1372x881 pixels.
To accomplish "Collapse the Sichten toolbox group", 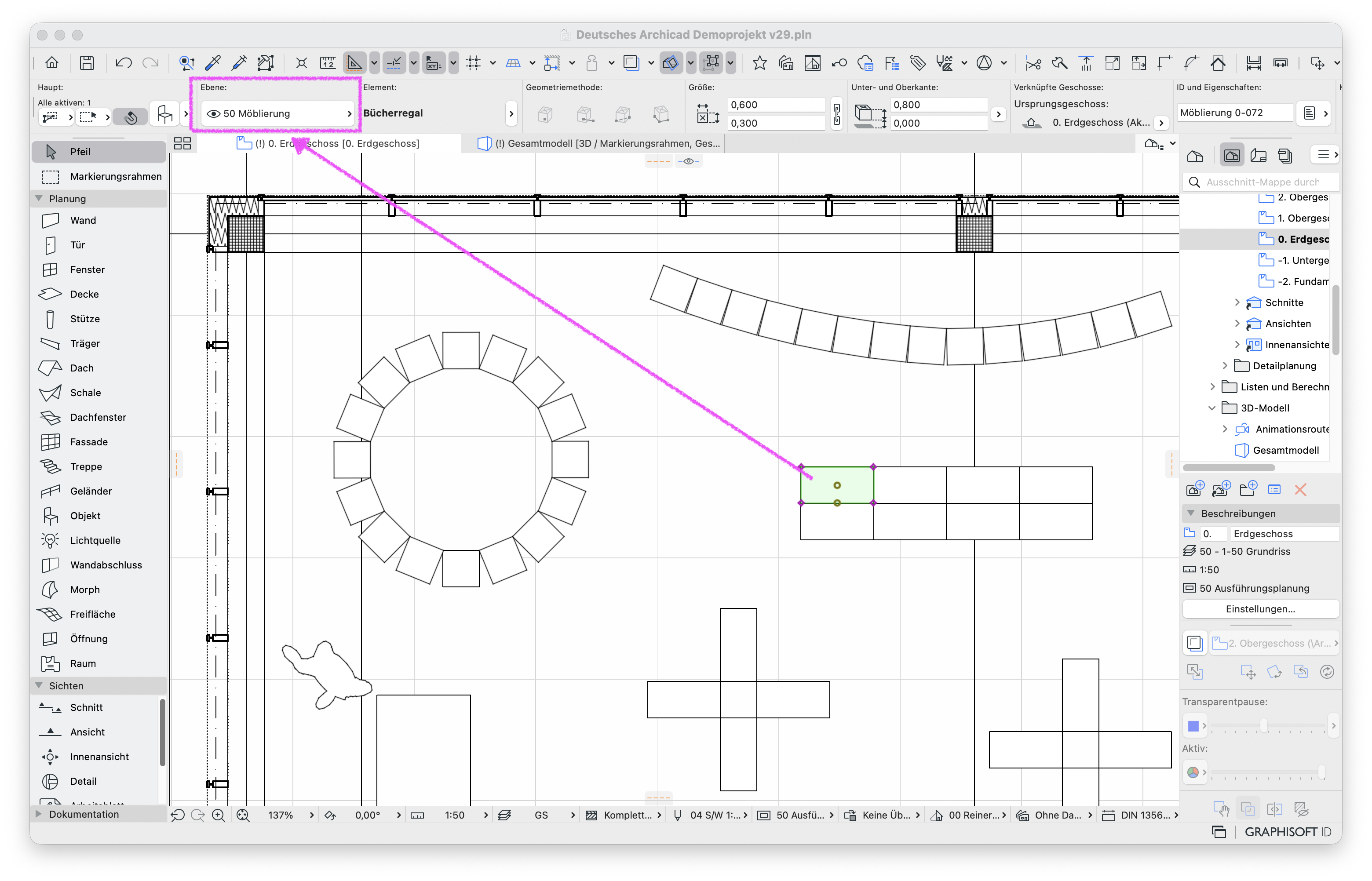I will (39, 685).
